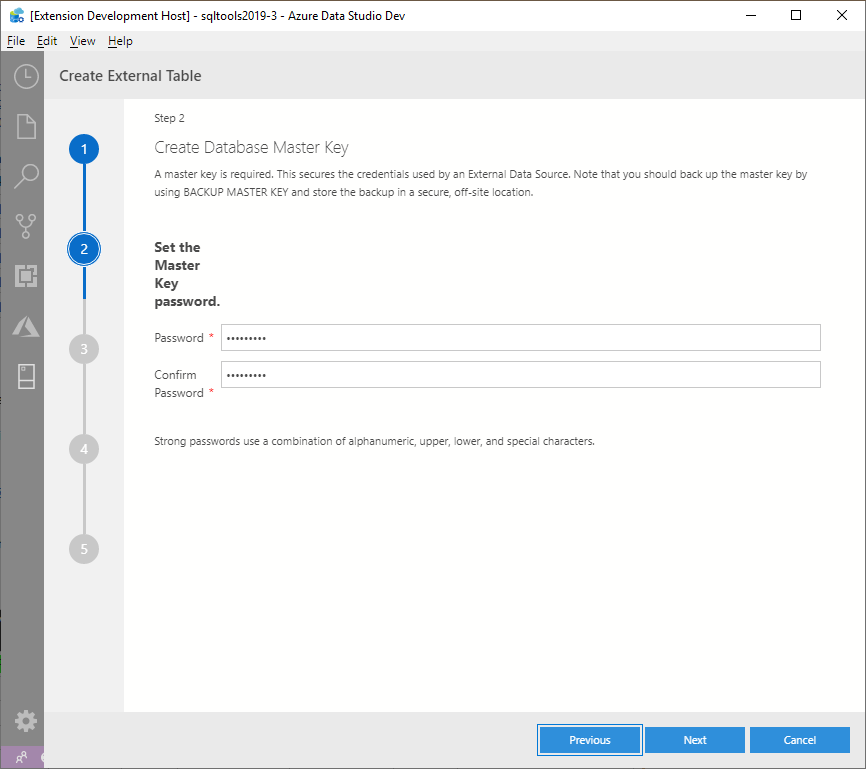
Task: Open the Explorer file icon
Action: (26, 127)
